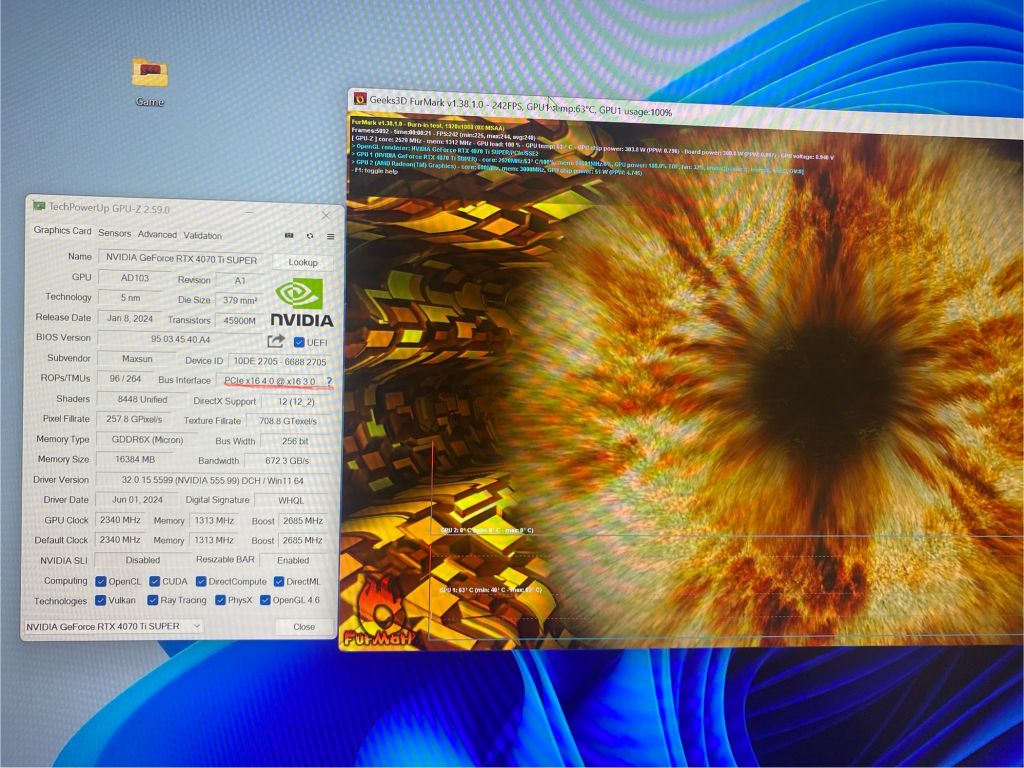Click the Bus Interface question mark
1024x768 pixels.
click(x=329, y=381)
